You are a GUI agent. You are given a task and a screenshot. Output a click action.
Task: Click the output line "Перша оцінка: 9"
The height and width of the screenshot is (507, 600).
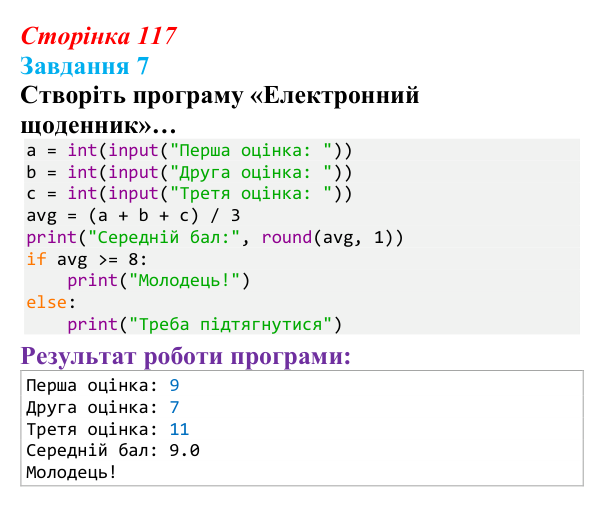pyautogui.click(x=103, y=385)
